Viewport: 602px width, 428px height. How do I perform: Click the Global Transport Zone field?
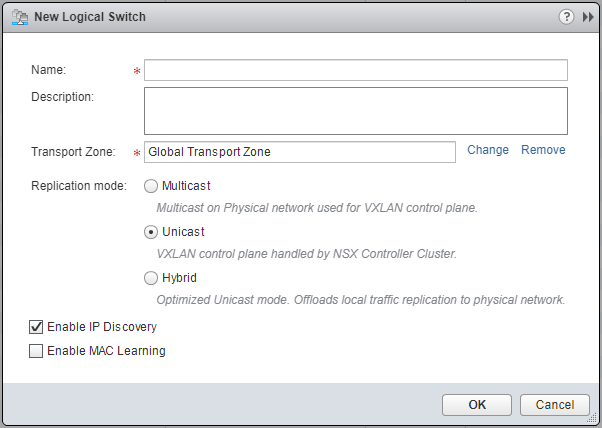tap(300, 152)
